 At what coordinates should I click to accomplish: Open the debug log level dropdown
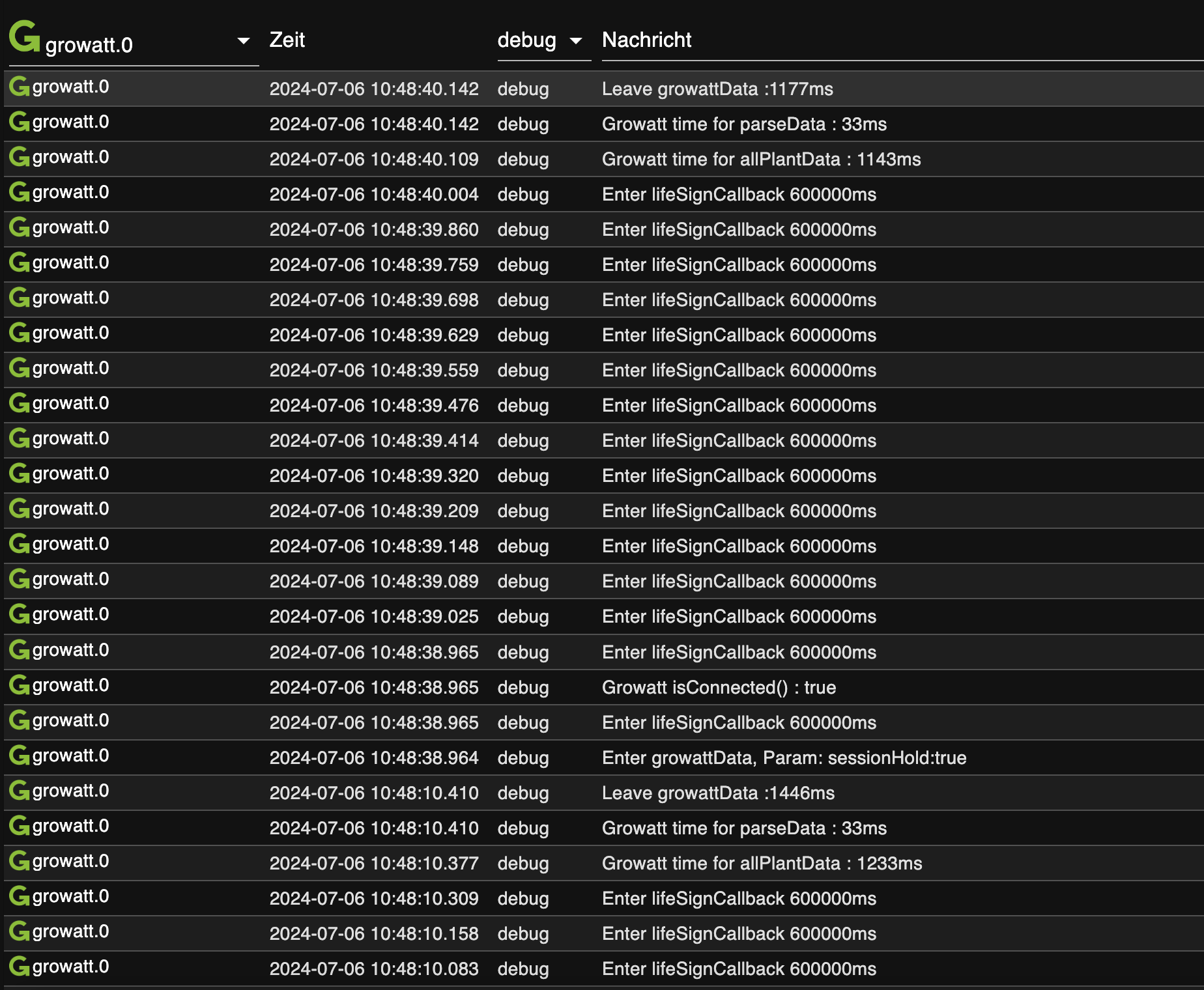[x=543, y=41]
